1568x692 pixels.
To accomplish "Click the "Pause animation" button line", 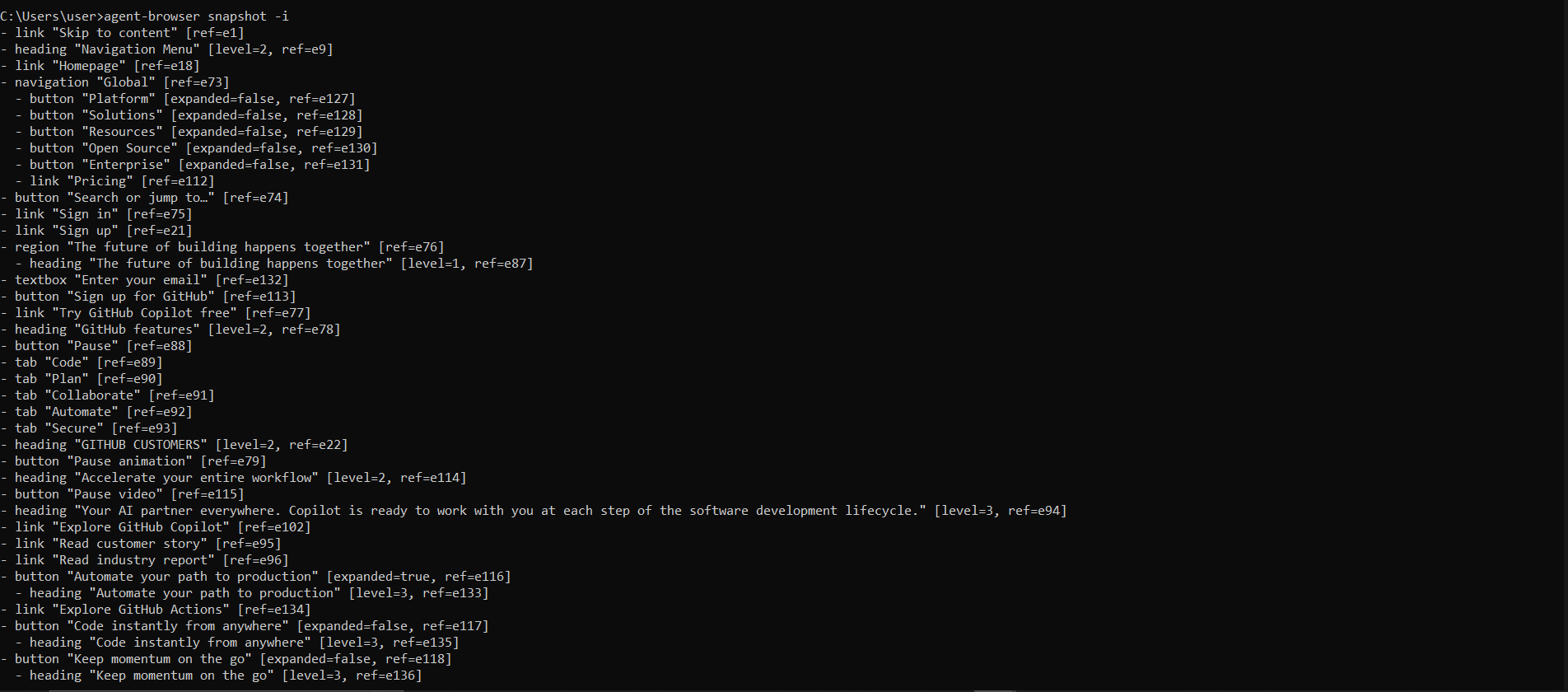I will (133, 461).
